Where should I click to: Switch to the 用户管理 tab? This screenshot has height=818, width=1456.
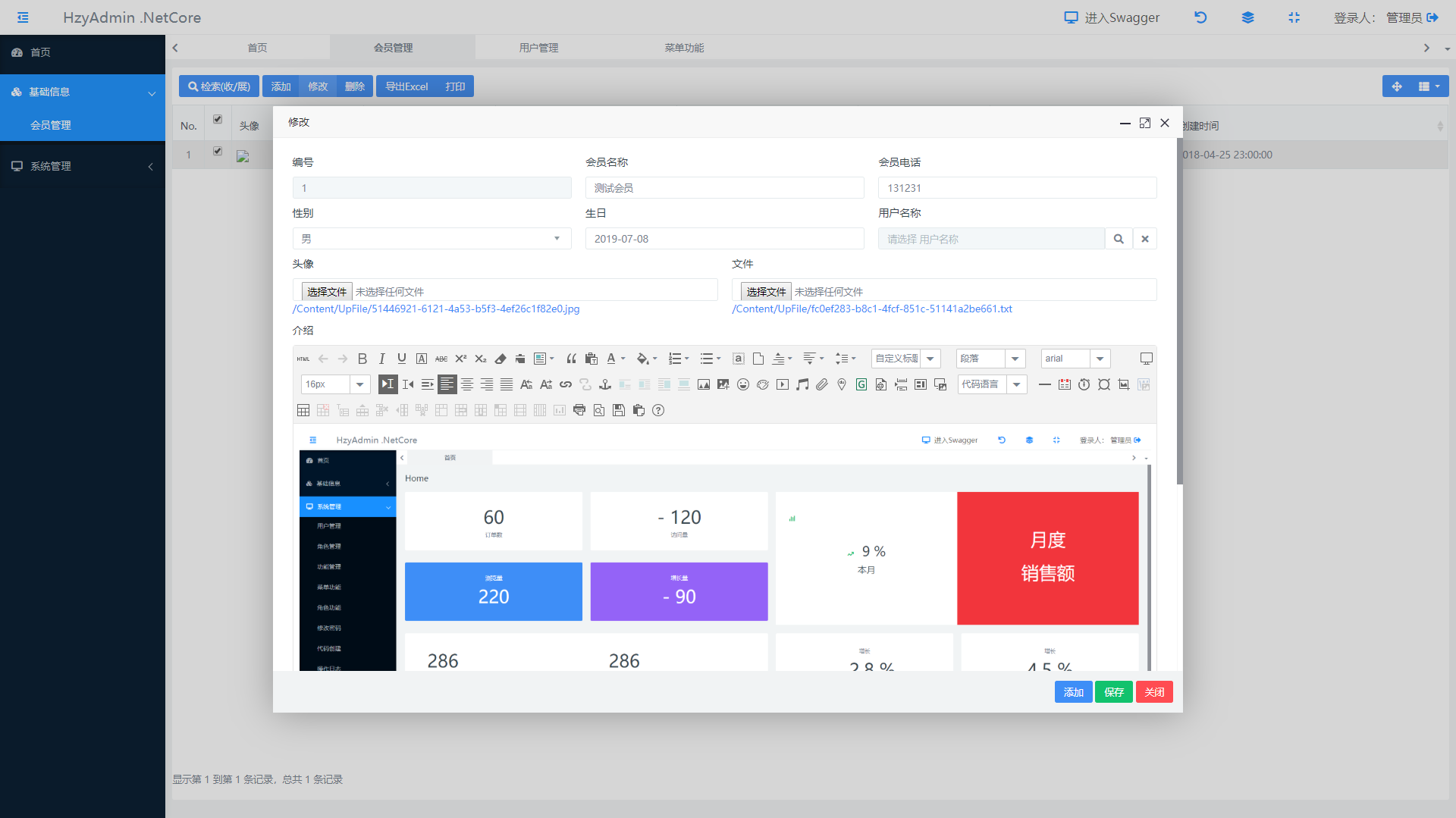pos(538,48)
